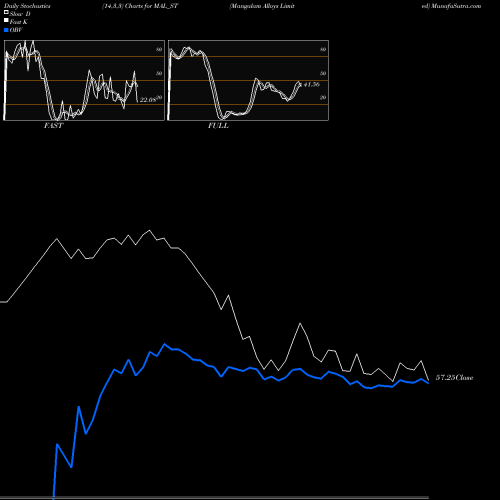
Task: Select the FULL stochastic chart label
Action: click(x=218, y=126)
